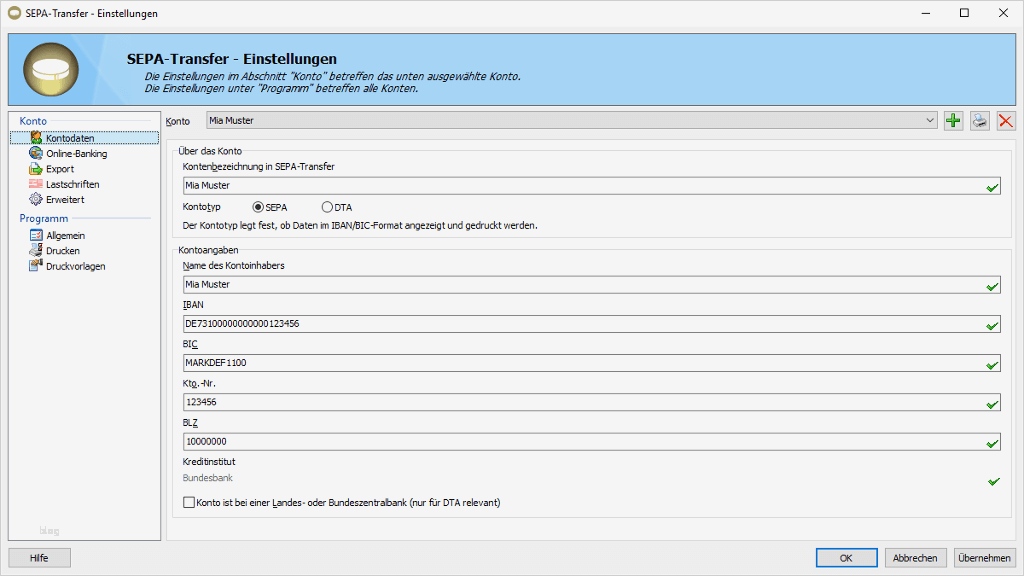Open the Konto dropdown showing Mia Muster

[929, 120]
